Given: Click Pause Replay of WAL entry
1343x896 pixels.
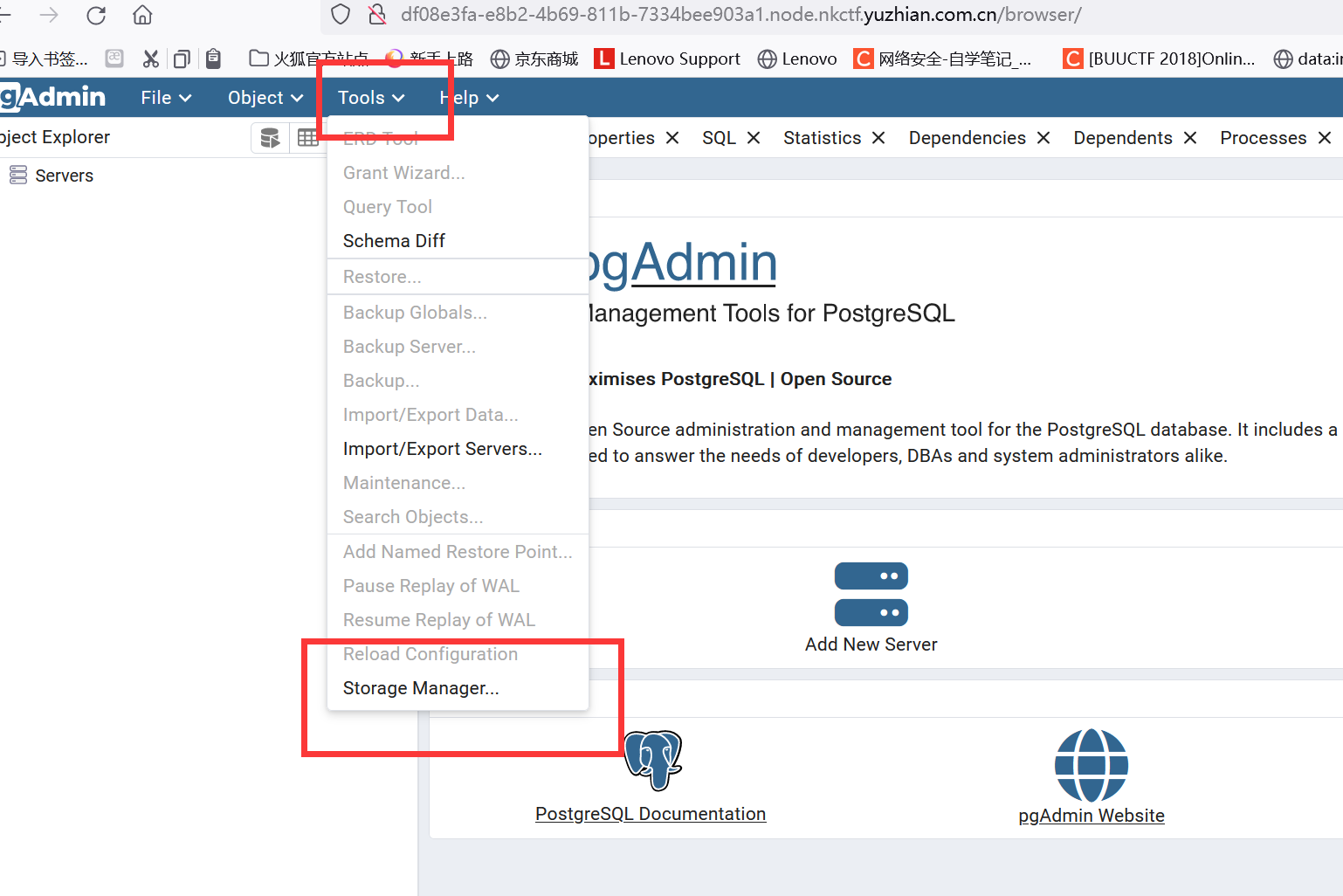Looking at the screenshot, I should point(458,586).
